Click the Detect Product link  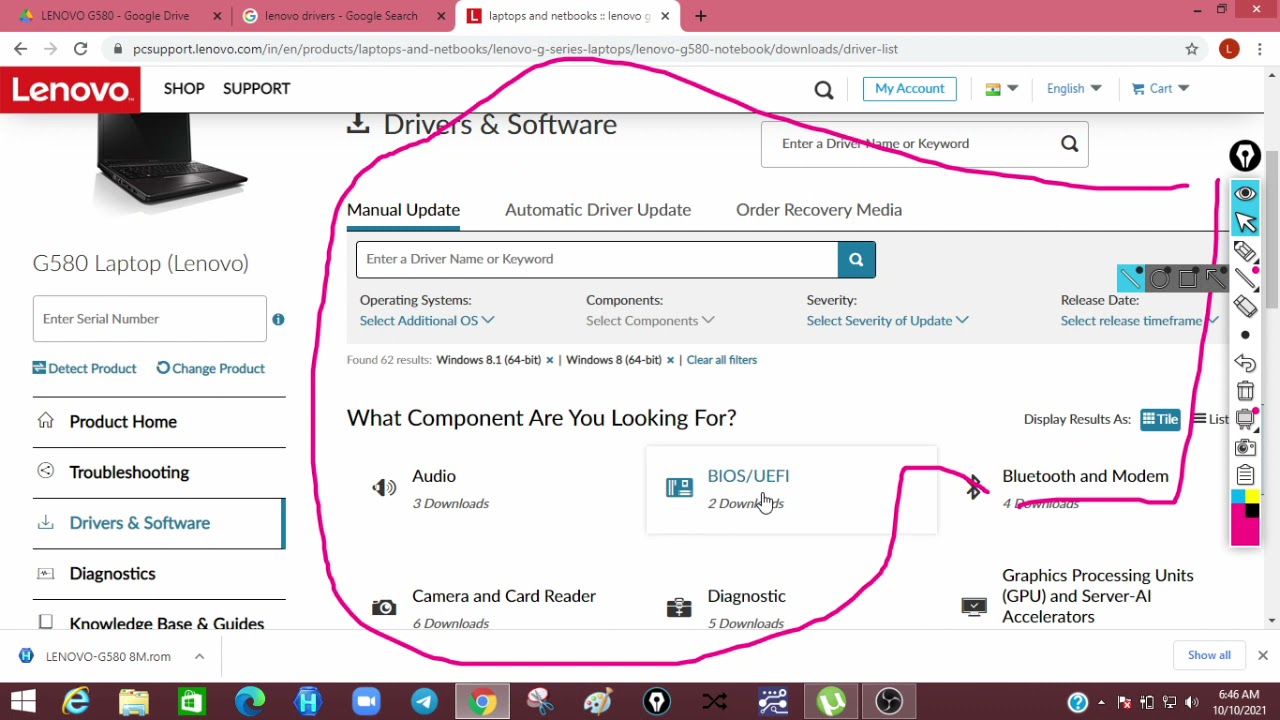click(x=84, y=369)
